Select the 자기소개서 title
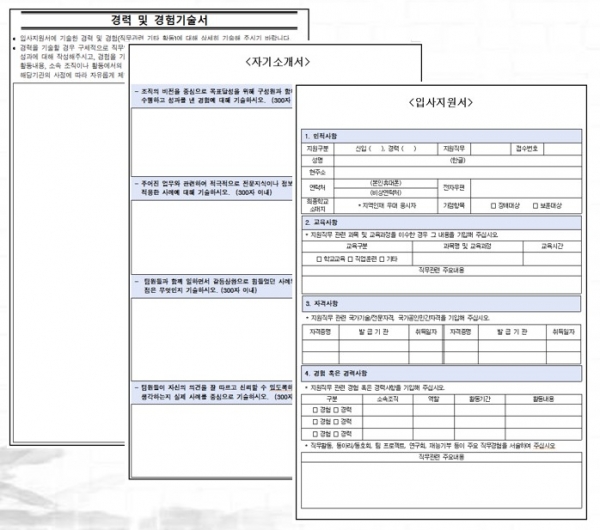This screenshot has height=530, width=600. point(277,62)
